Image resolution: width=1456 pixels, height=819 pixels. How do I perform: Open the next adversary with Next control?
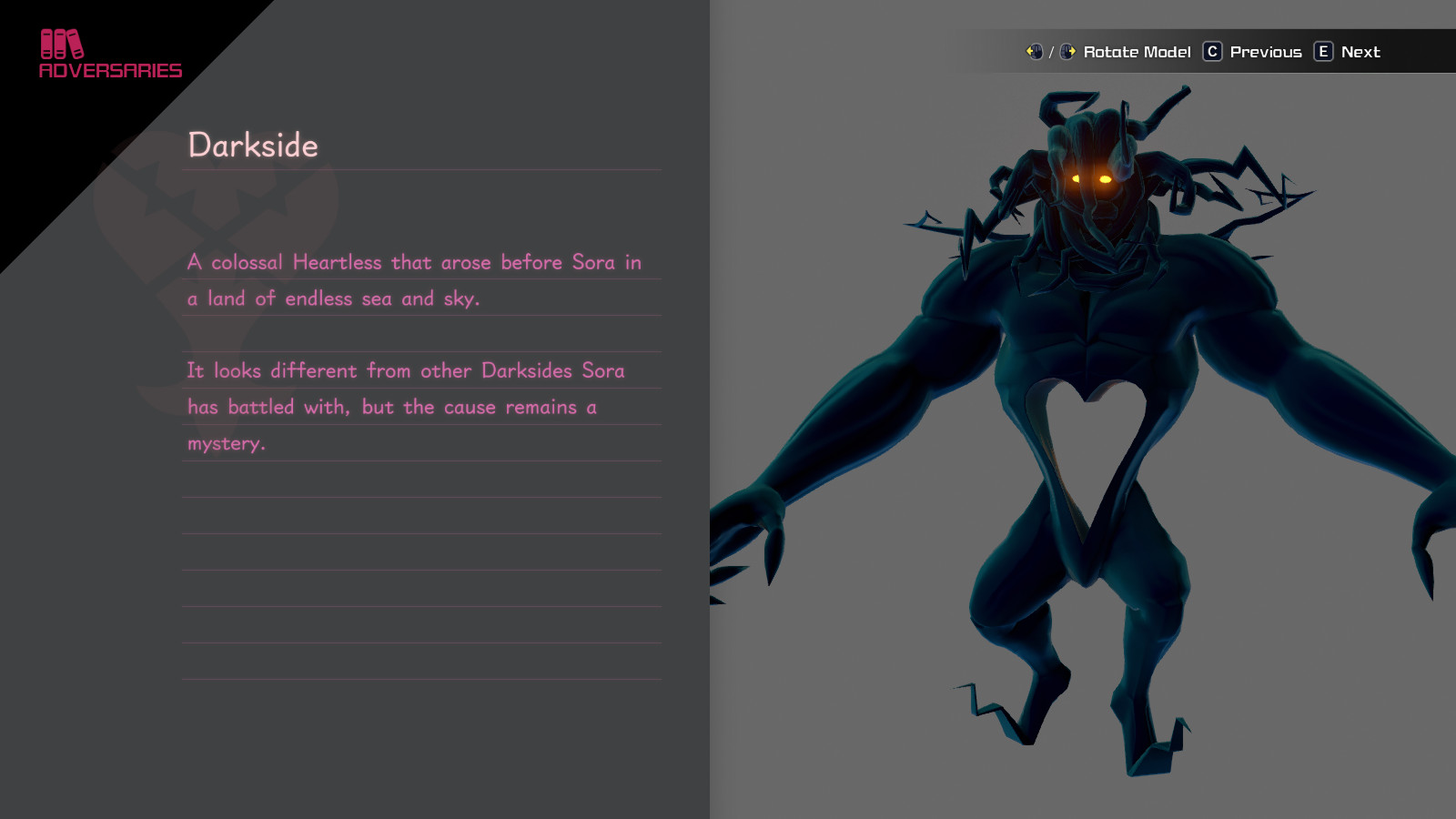[1360, 52]
